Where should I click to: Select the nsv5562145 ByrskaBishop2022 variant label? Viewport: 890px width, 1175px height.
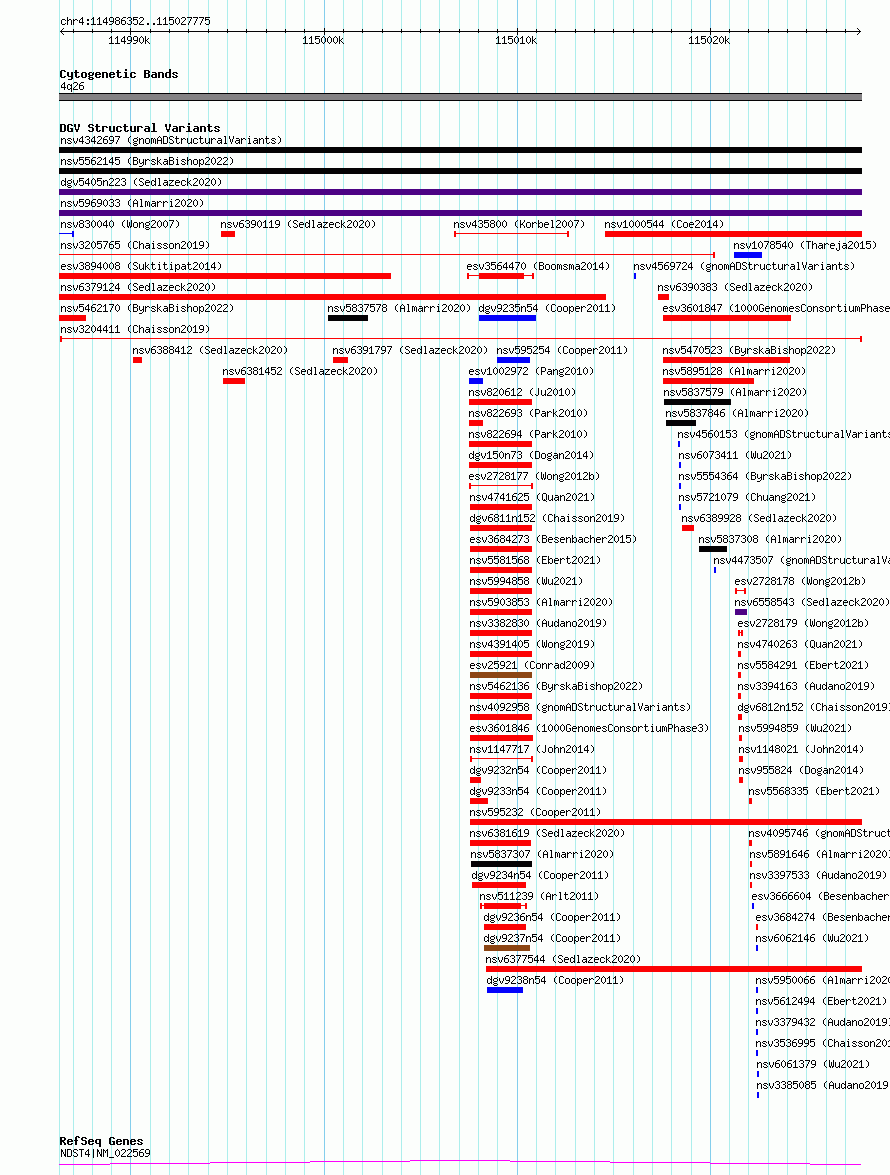[147, 161]
